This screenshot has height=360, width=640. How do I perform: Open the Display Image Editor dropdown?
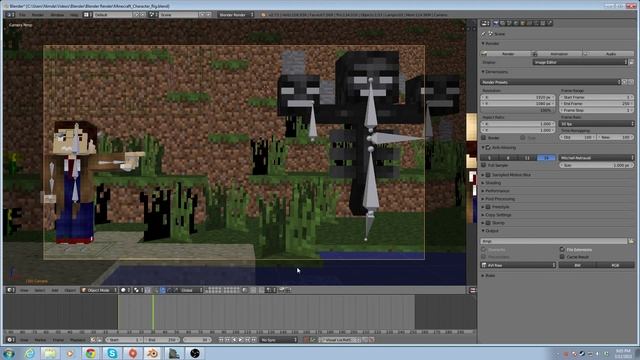(580, 62)
